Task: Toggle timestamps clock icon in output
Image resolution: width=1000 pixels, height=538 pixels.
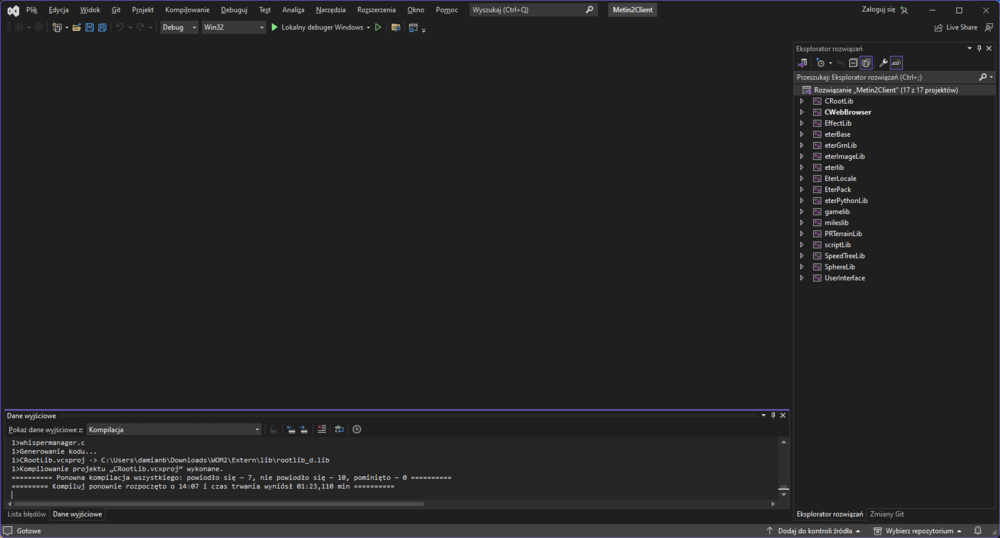Action: (x=357, y=430)
